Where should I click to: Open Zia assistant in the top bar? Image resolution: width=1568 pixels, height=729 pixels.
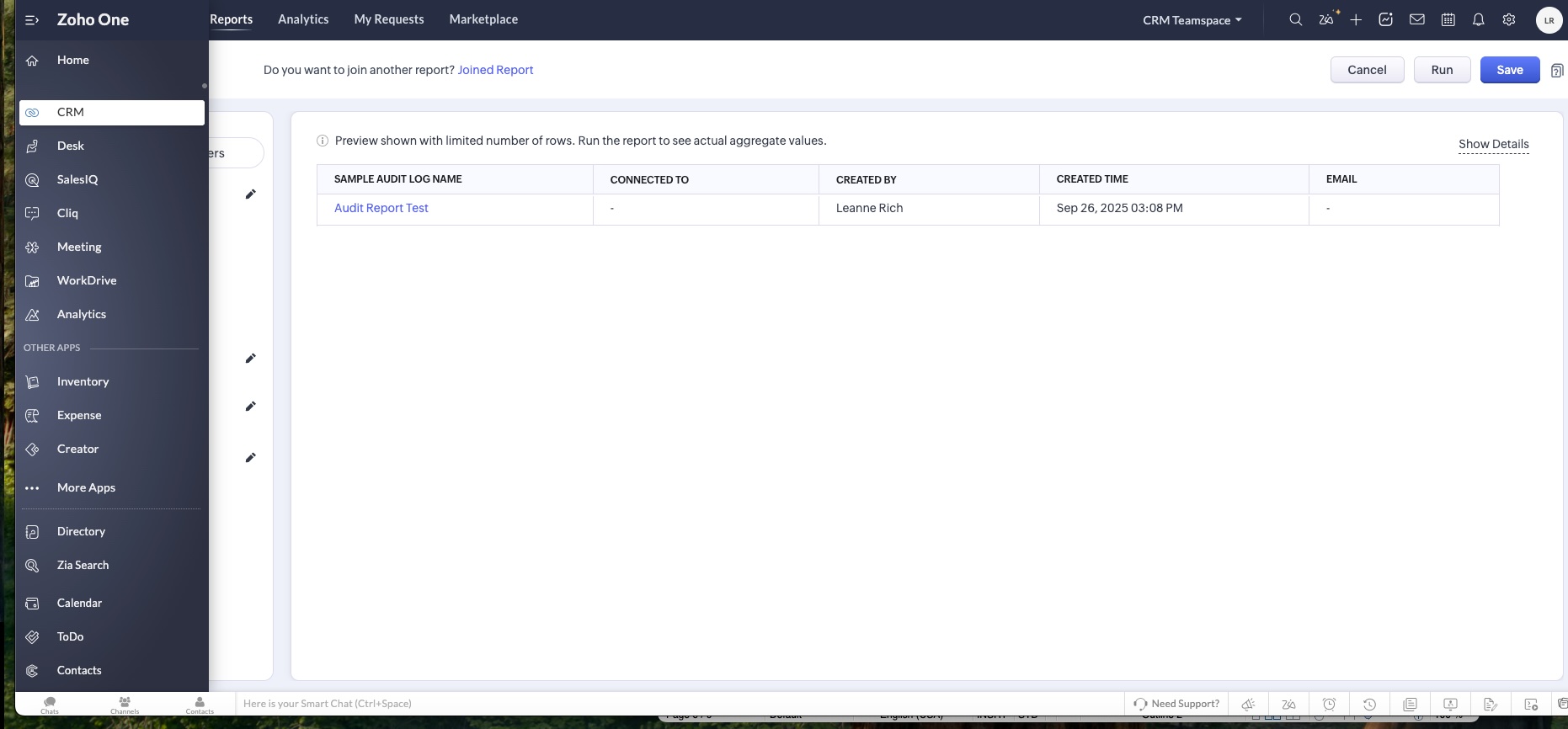click(1327, 19)
